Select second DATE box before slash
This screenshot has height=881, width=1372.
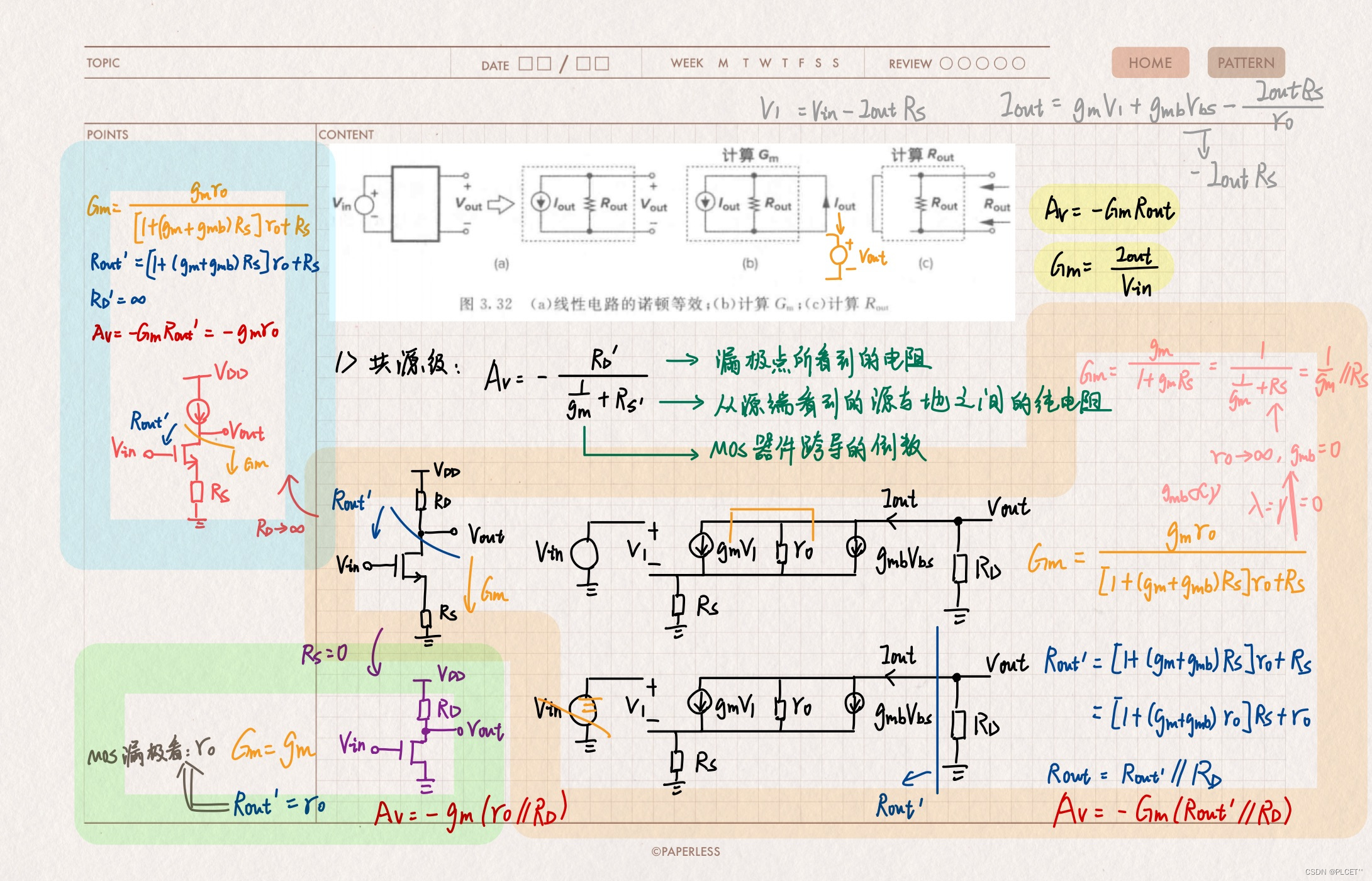coord(544,64)
